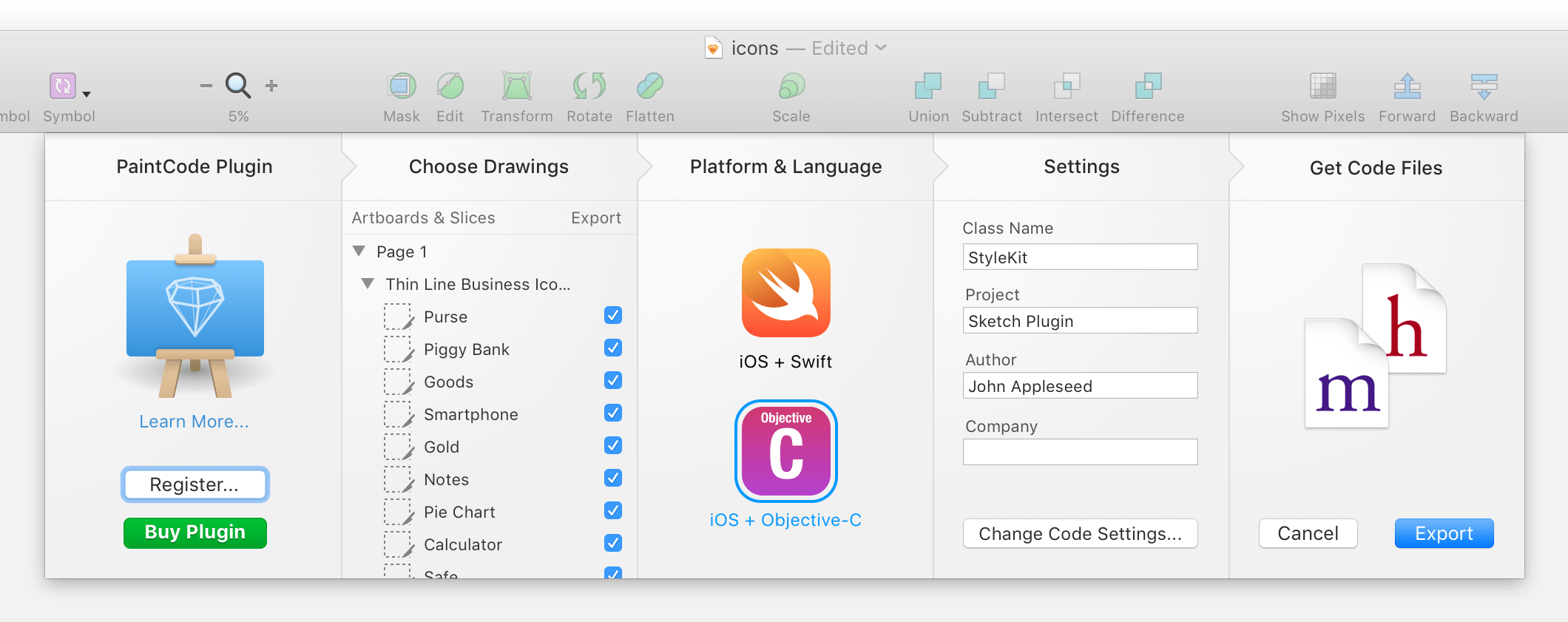
Task: Go to the Choose Drawings step
Action: click(x=489, y=166)
